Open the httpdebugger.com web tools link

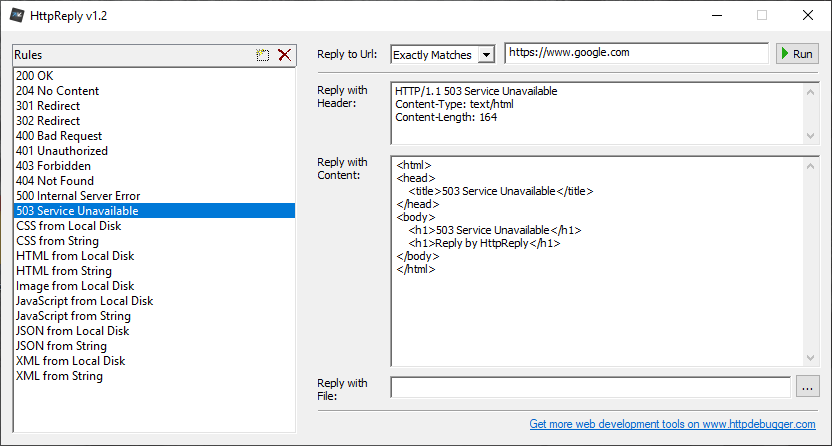click(672, 424)
